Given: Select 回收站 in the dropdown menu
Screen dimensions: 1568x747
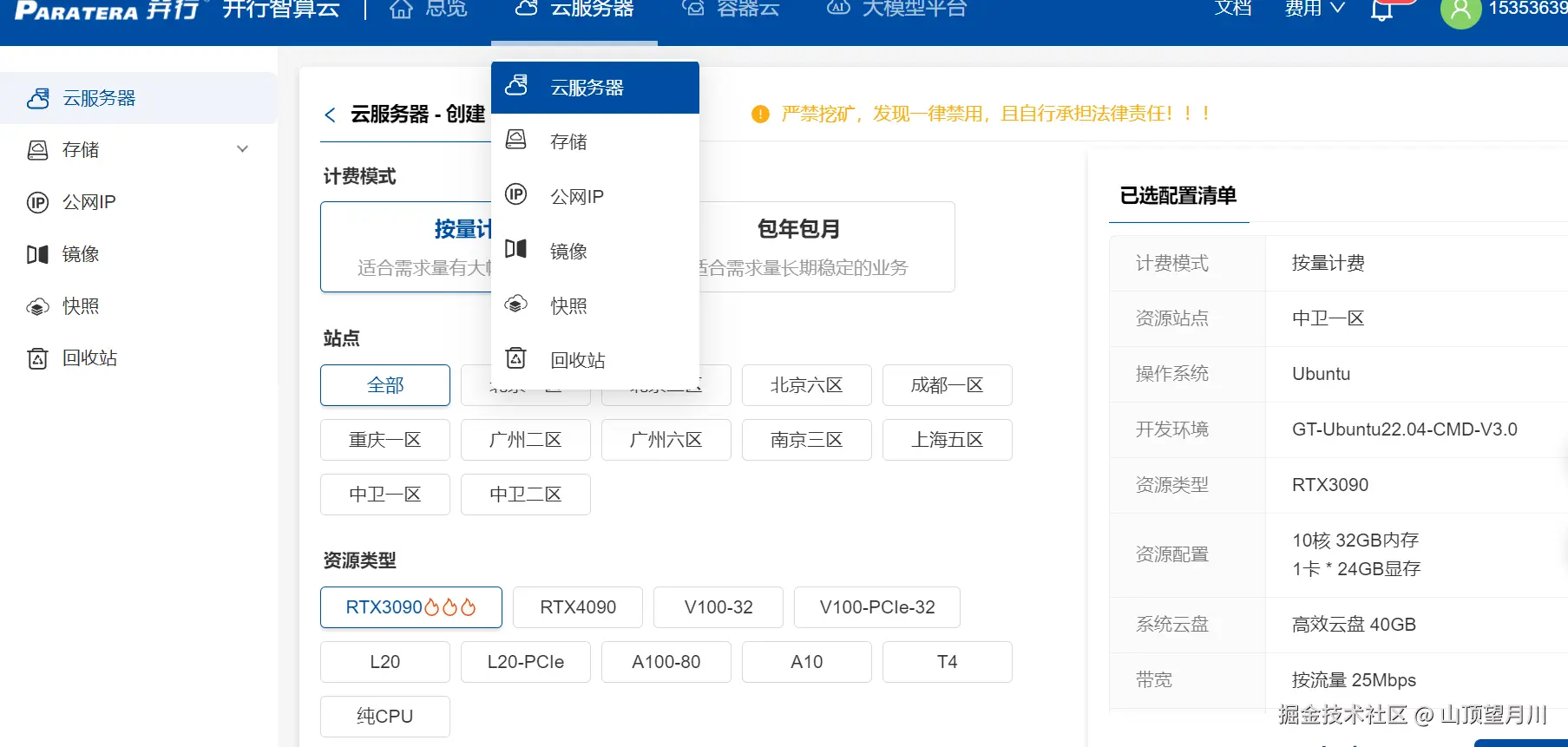Looking at the screenshot, I should (595, 359).
